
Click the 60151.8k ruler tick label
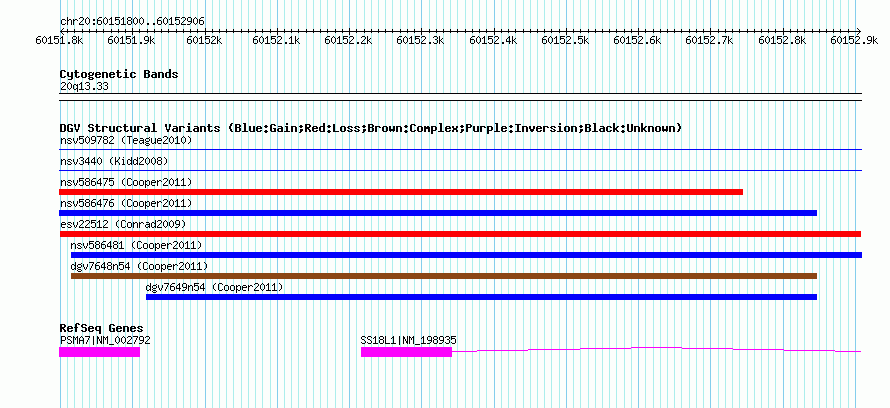tap(60, 40)
